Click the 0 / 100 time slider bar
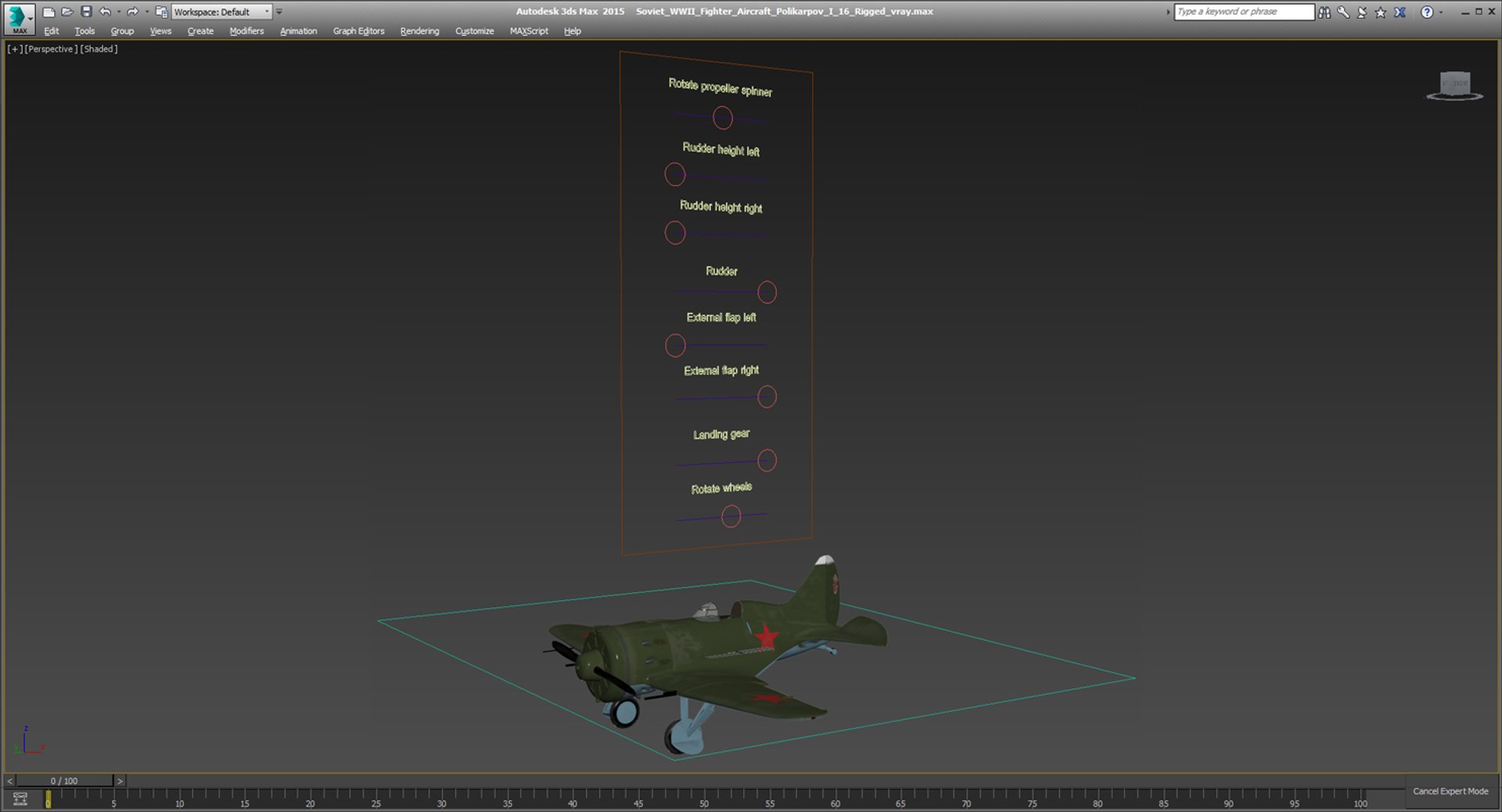The image size is (1502, 812). click(64, 781)
